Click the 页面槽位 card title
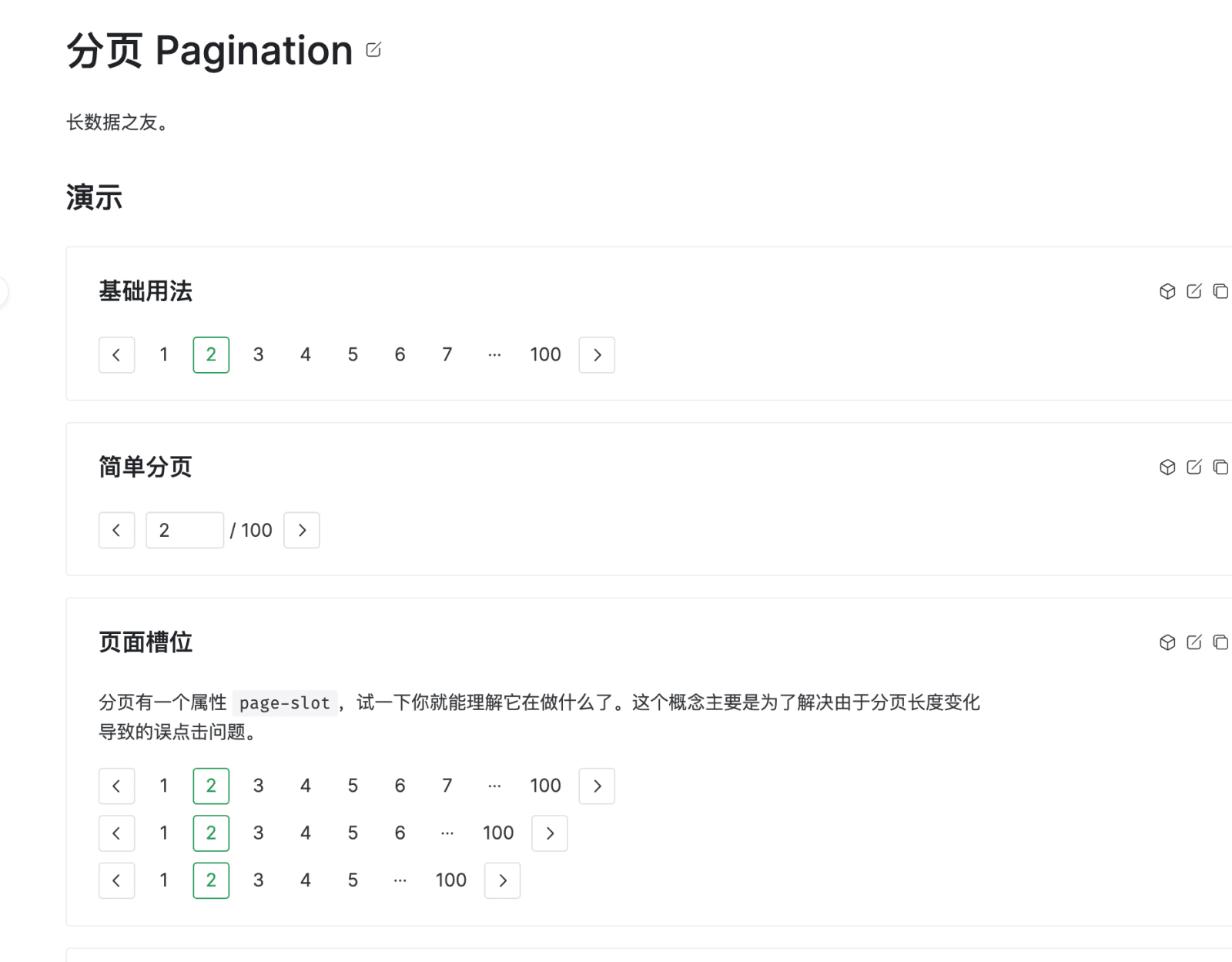The height and width of the screenshot is (962, 1232). (146, 642)
